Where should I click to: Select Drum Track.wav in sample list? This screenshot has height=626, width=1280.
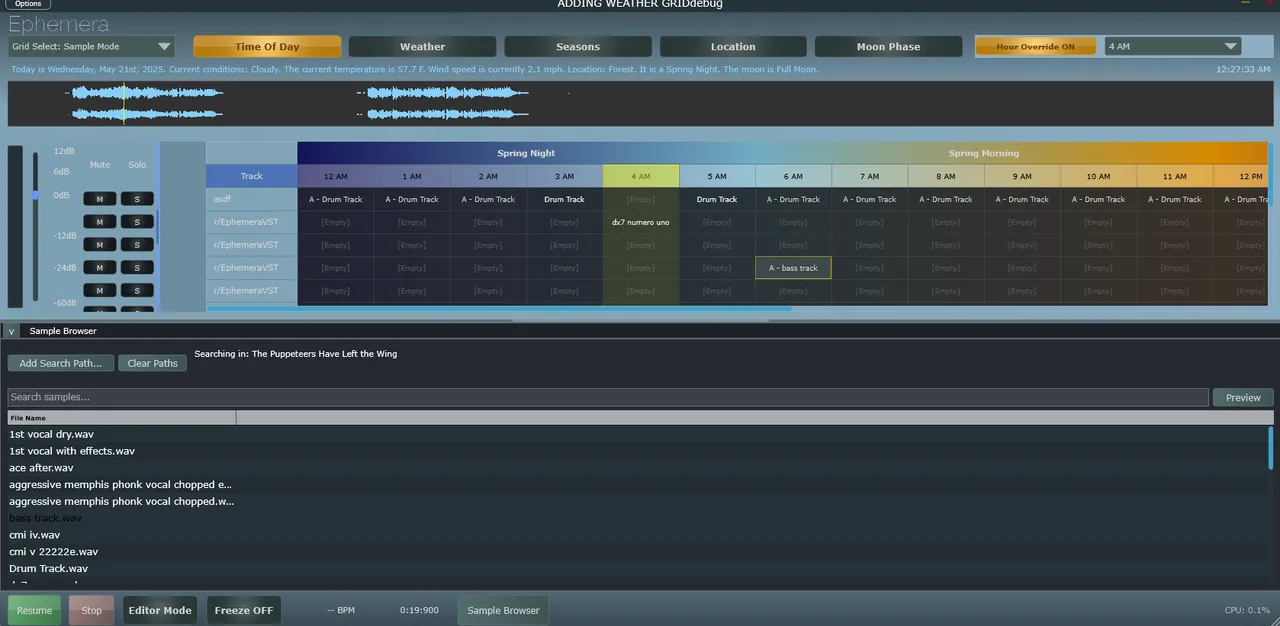(x=49, y=569)
